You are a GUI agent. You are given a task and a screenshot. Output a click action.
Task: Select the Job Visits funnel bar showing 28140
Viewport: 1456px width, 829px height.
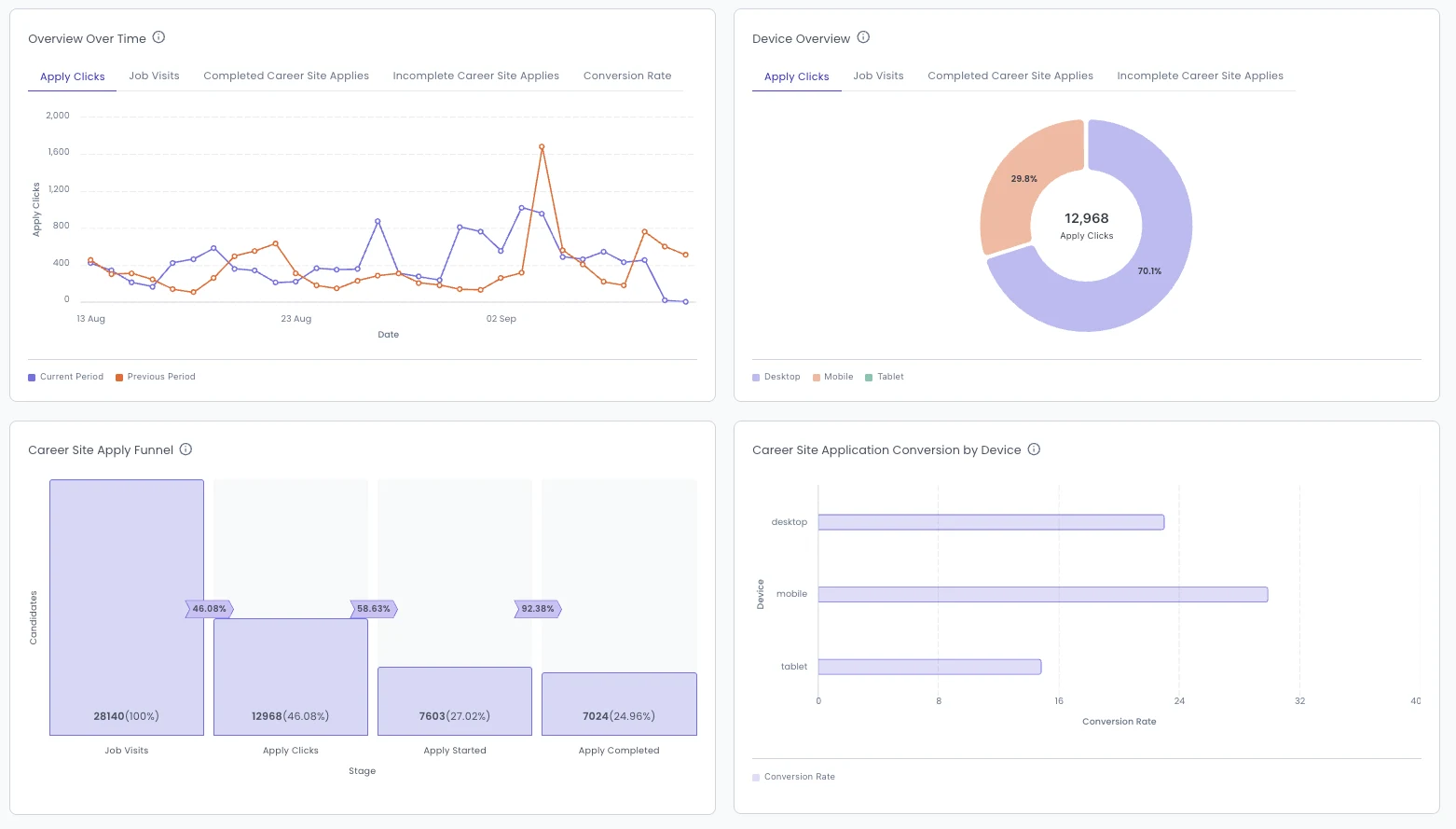pos(127,607)
